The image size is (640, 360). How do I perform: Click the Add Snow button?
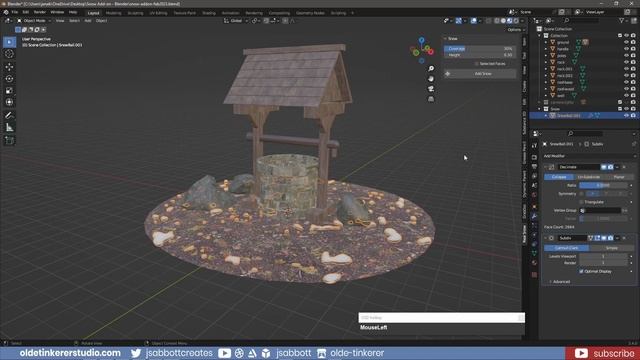tap(480, 74)
